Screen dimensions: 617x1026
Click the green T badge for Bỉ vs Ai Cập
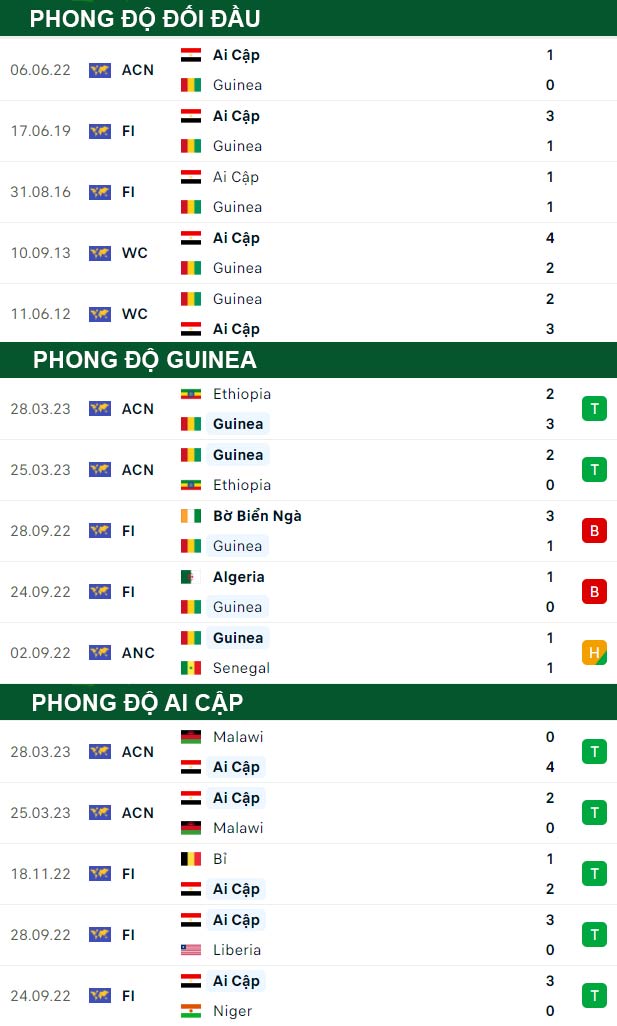click(x=594, y=874)
